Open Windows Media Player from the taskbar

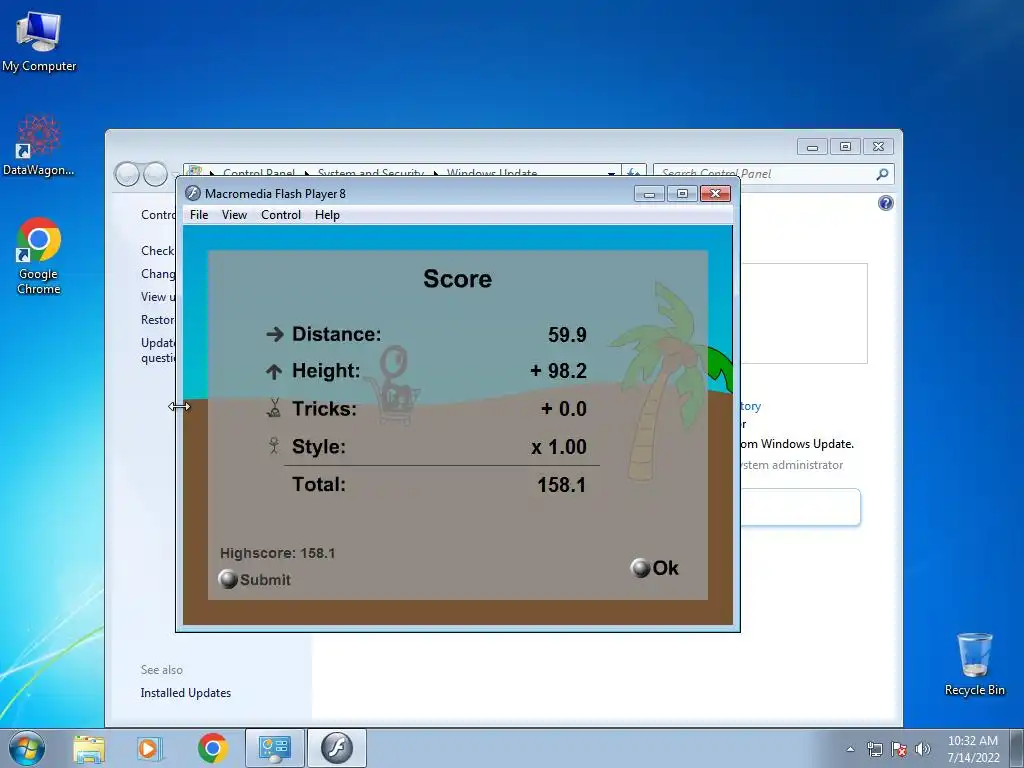[x=149, y=748]
